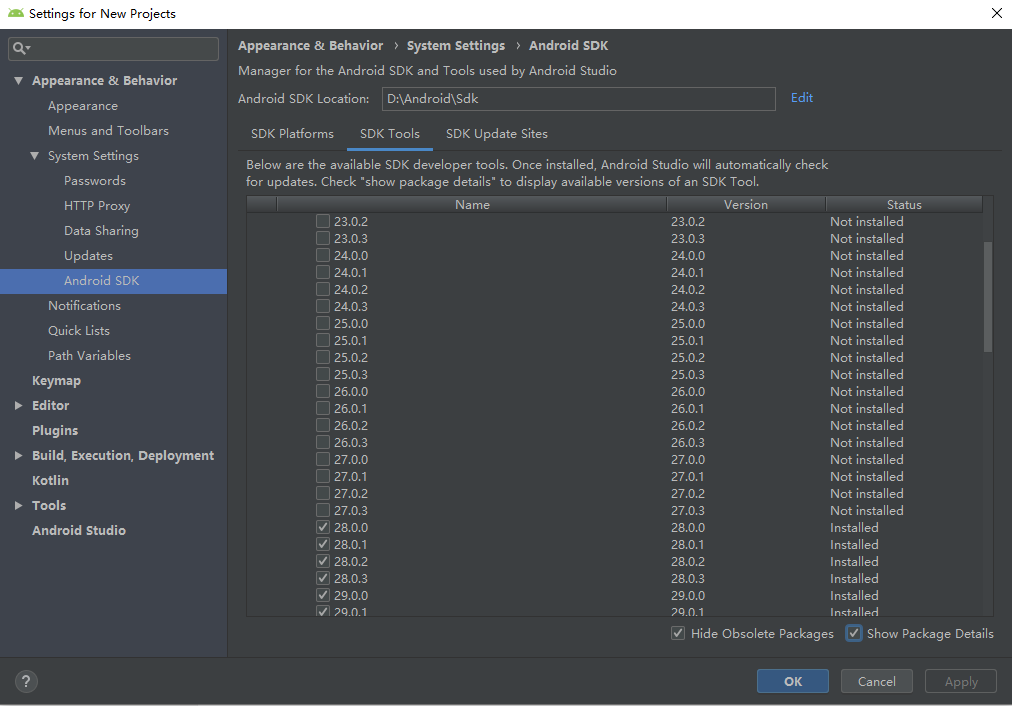Select the 27.0.3 package checkbox
The width and height of the screenshot is (1012, 706).
(323, 510)
